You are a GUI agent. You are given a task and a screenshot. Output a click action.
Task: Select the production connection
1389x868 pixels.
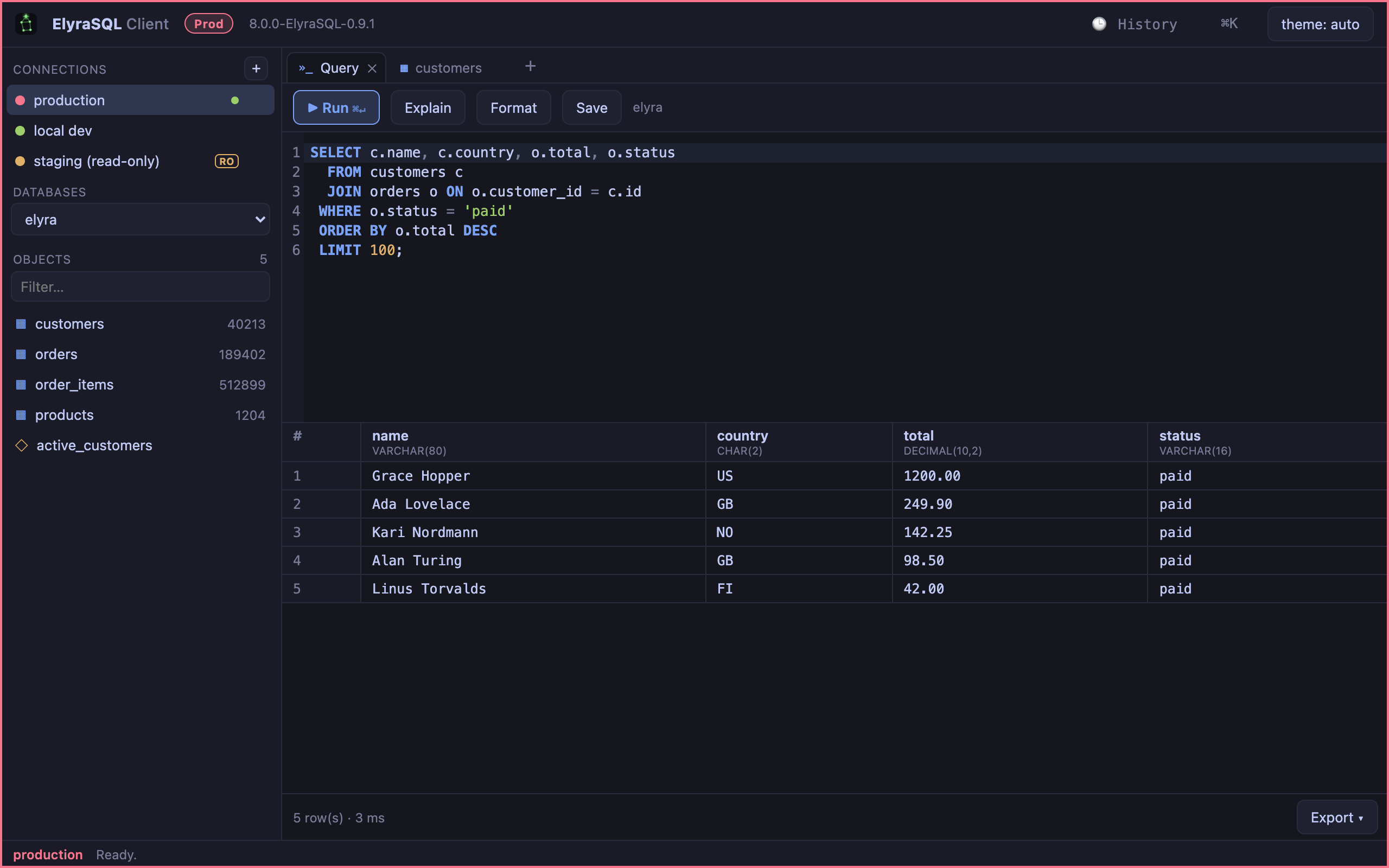point(141,100)
